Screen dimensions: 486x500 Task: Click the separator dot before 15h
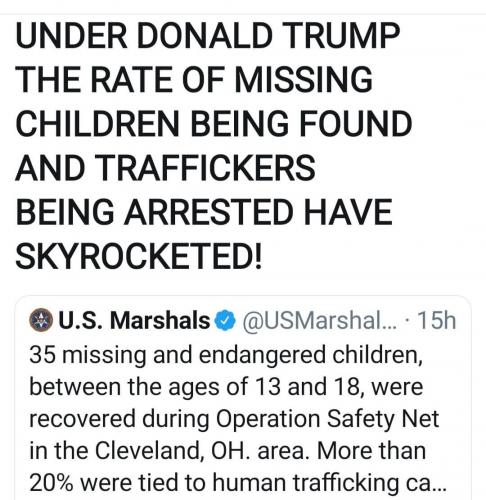(x=407, y=321)
